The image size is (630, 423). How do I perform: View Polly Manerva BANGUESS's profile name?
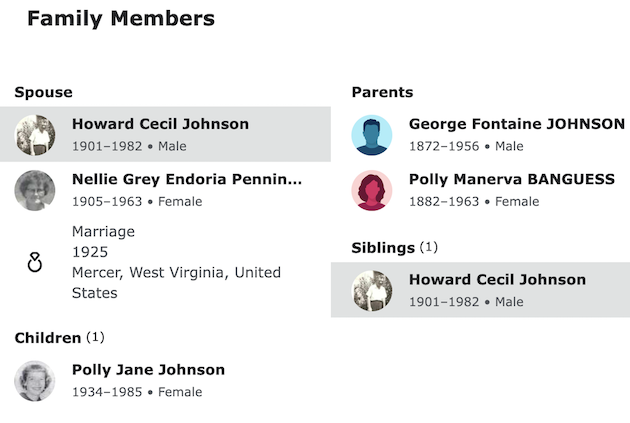click(x=511, y=179)
